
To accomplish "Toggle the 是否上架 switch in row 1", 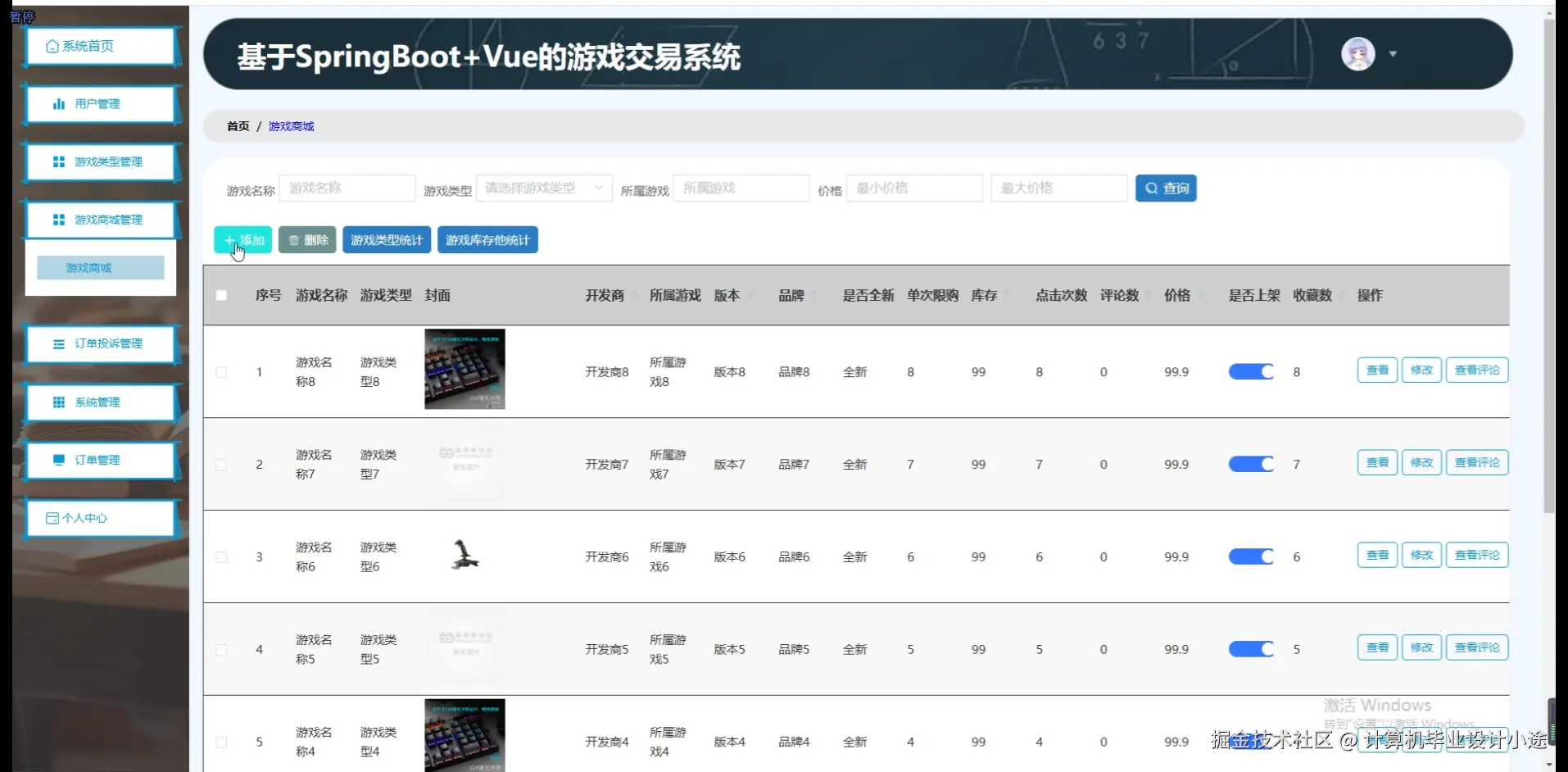I will [x=1251, y=370].
